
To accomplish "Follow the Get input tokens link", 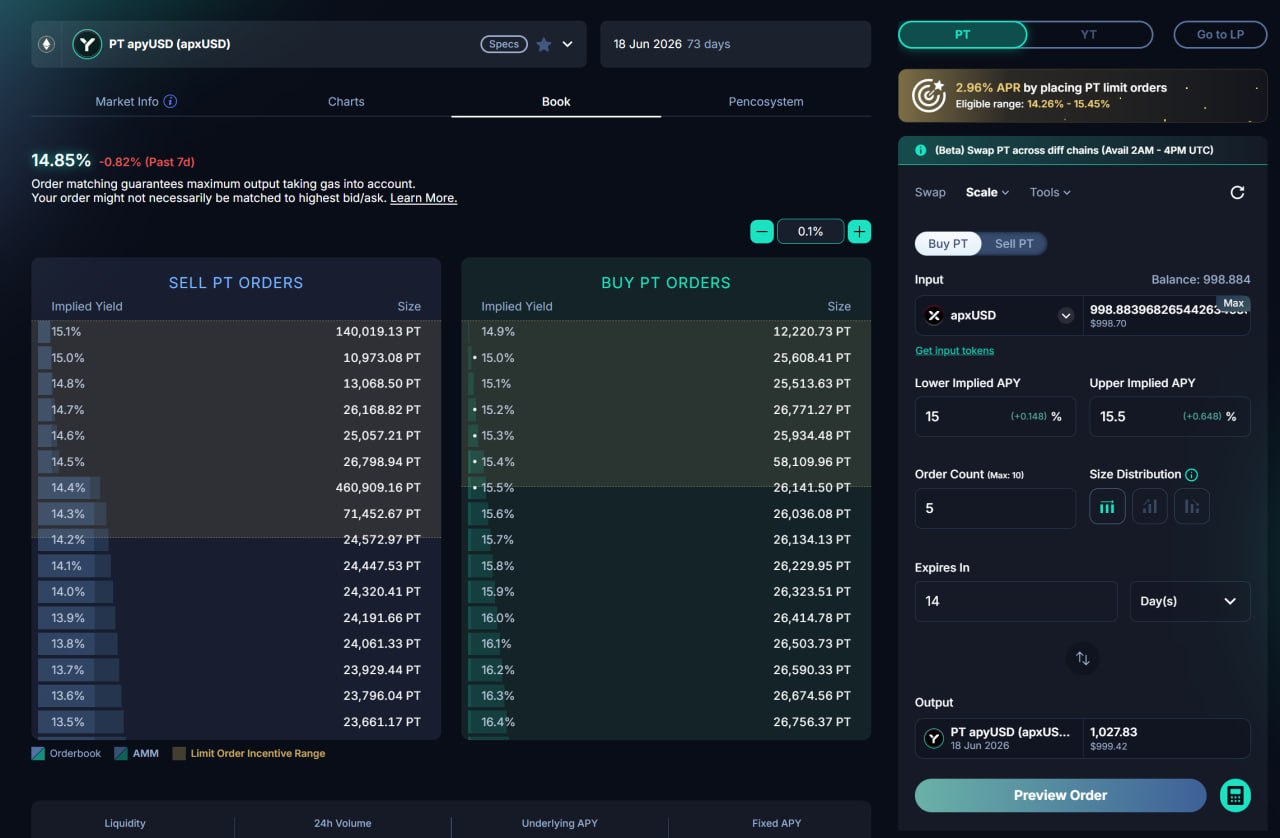I will [x=954, y=351].
